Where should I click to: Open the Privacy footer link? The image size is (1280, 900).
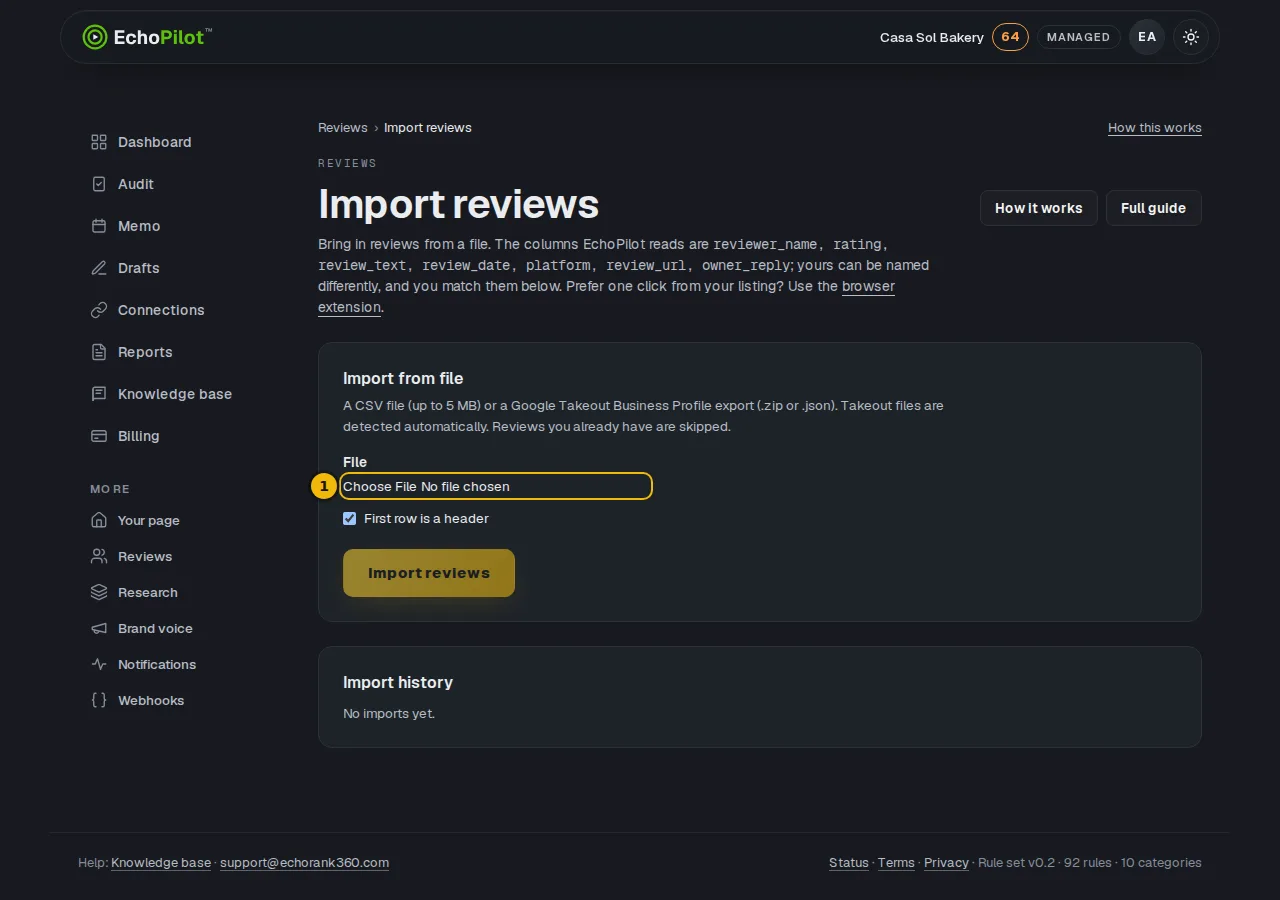coord(946,863)
